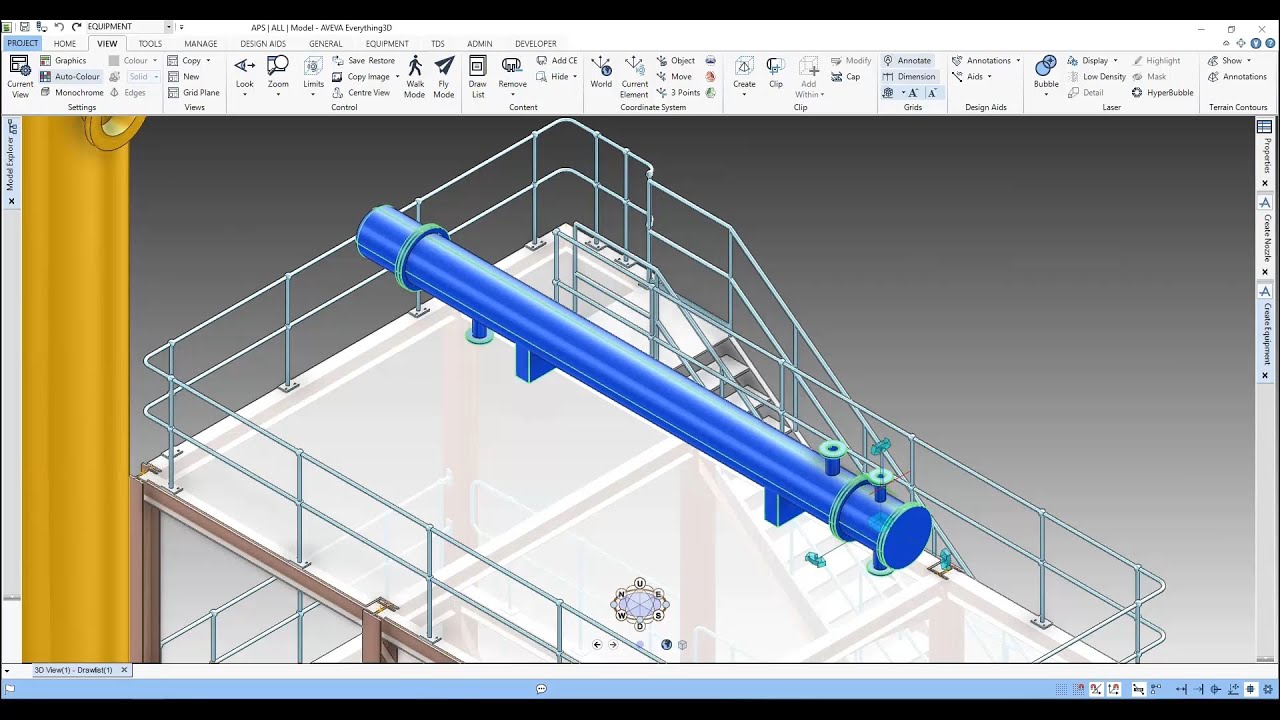Click the Cap clip button
Screen dimensions: 1280x720
click(845, 77)
